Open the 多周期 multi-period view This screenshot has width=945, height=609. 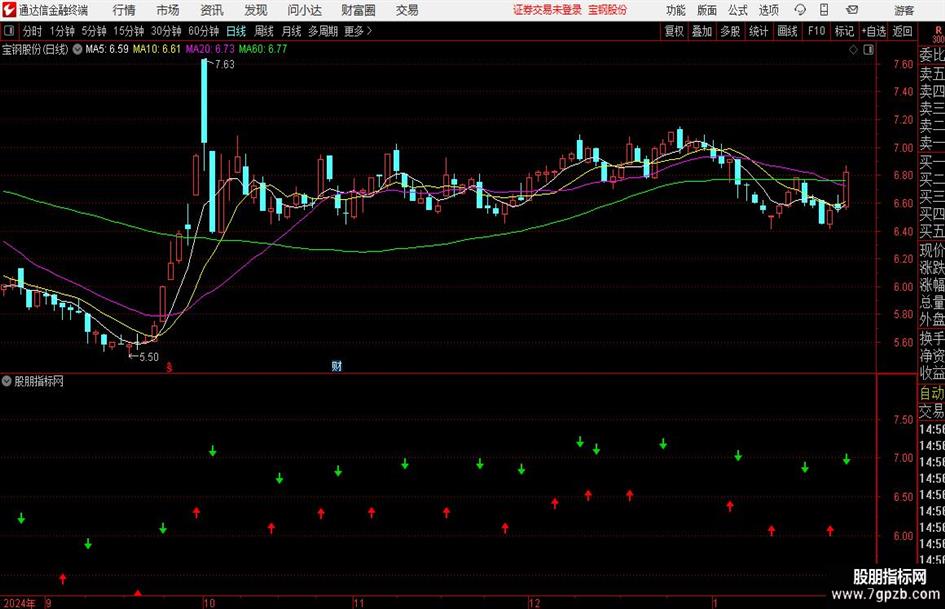pos(323,31)
